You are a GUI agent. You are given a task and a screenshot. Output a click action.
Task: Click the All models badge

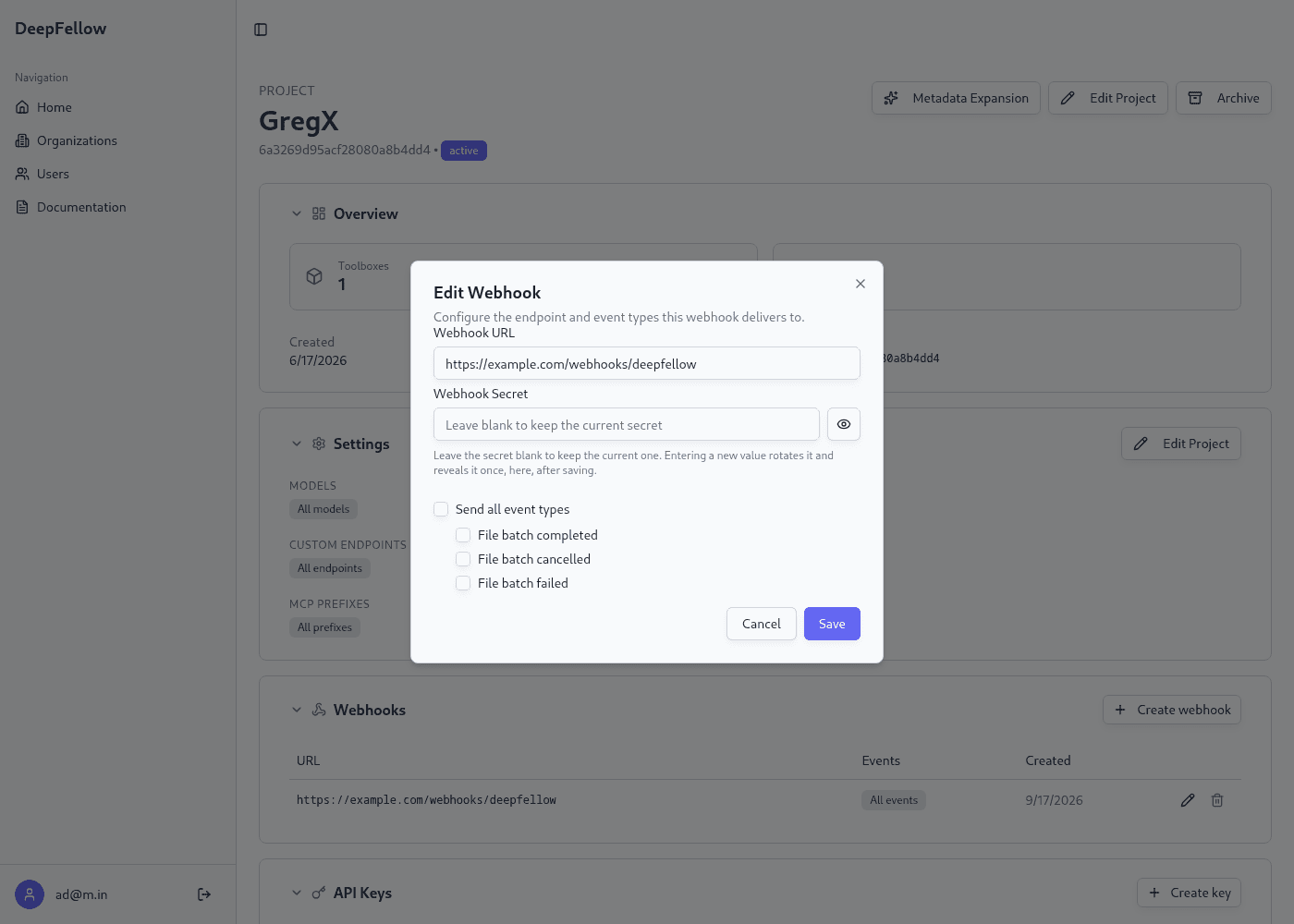(x=323, y=509)
